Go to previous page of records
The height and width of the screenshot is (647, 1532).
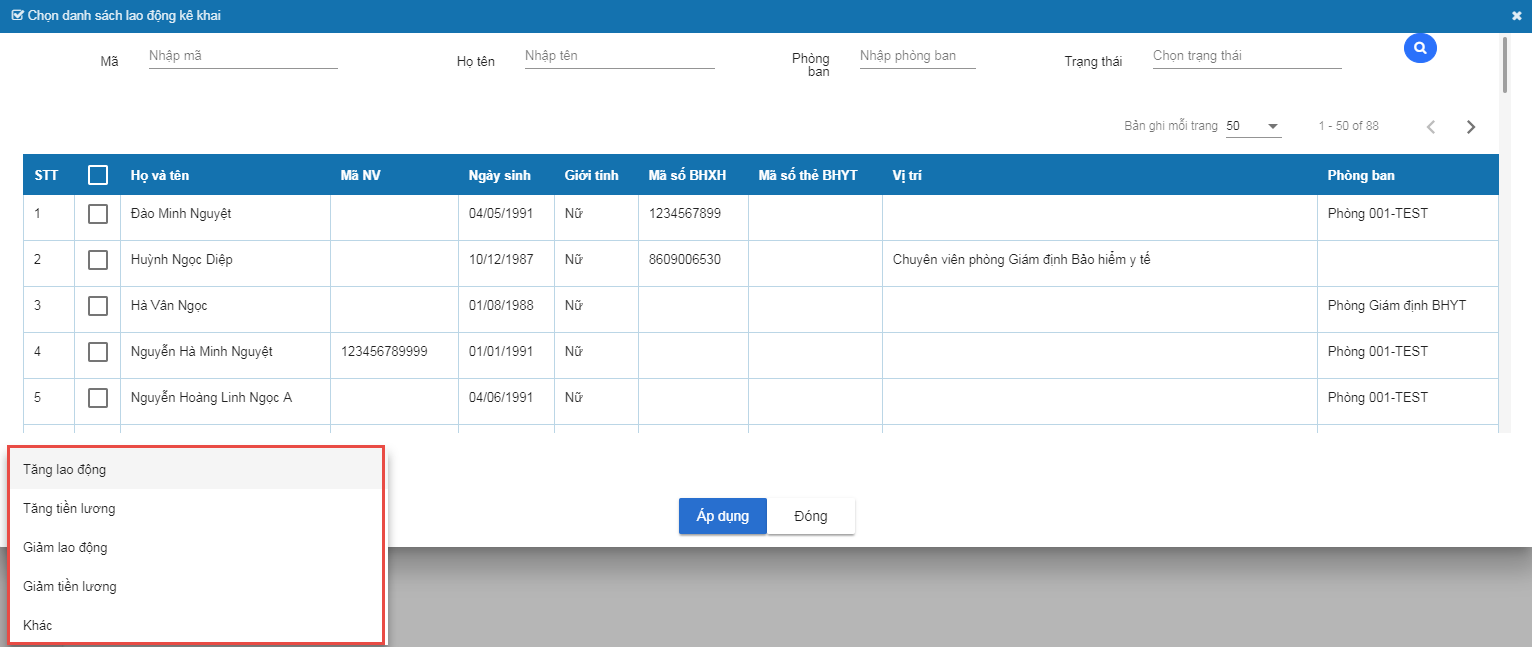(x=1431, y=127)
